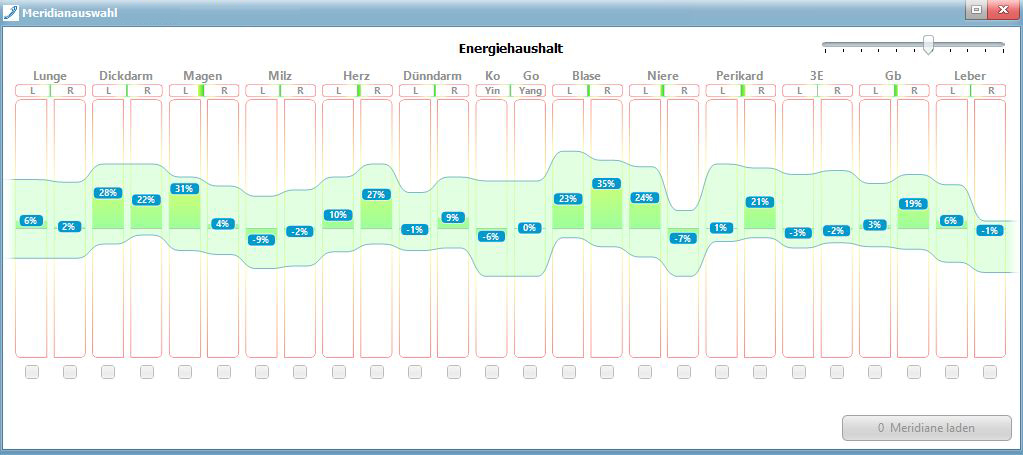Viewport: 1023px width, 455px height.
Task: Click the Niere L header label
Action: tap(645, 91)
